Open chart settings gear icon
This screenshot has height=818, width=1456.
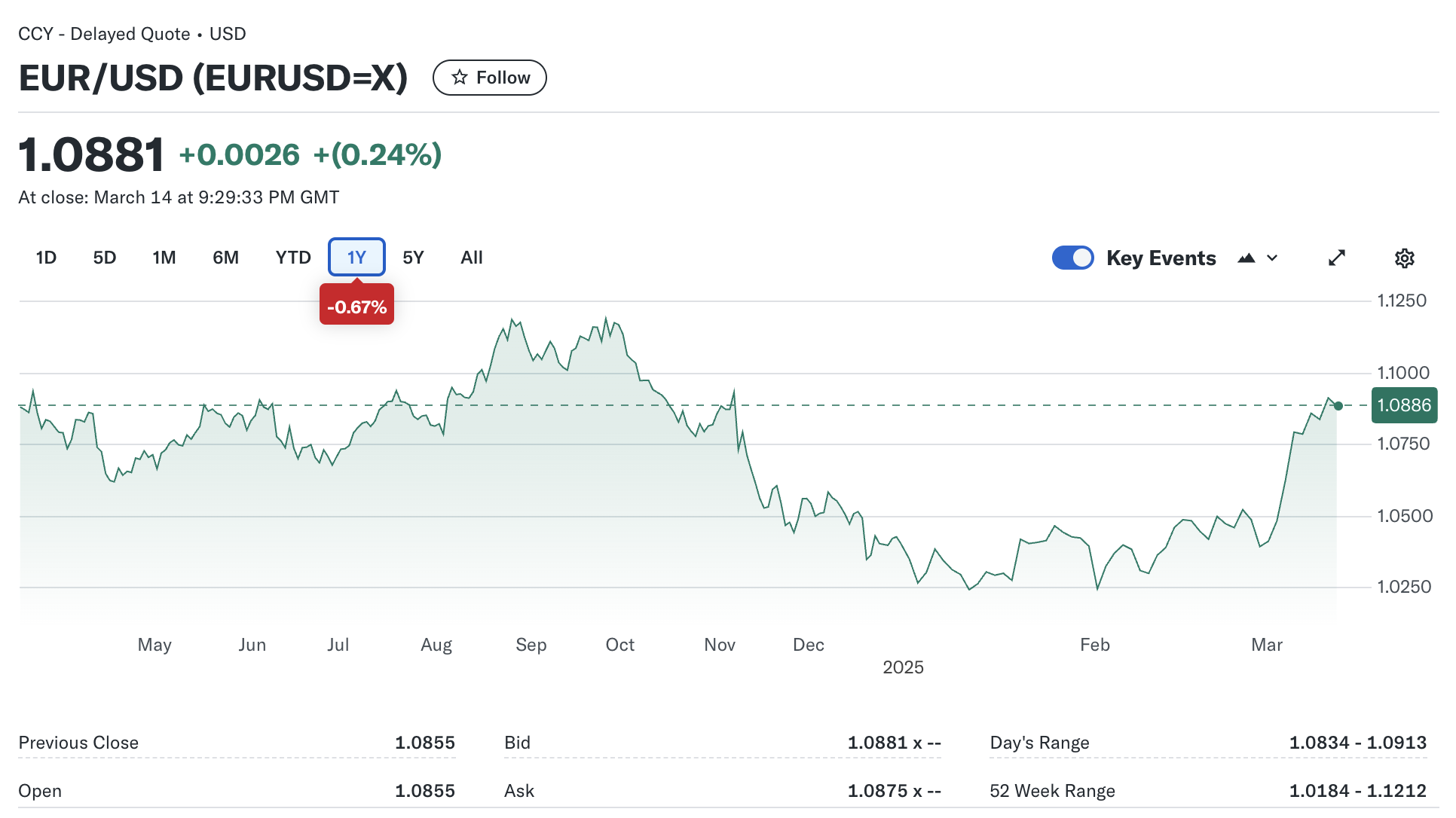point(1404,258)
